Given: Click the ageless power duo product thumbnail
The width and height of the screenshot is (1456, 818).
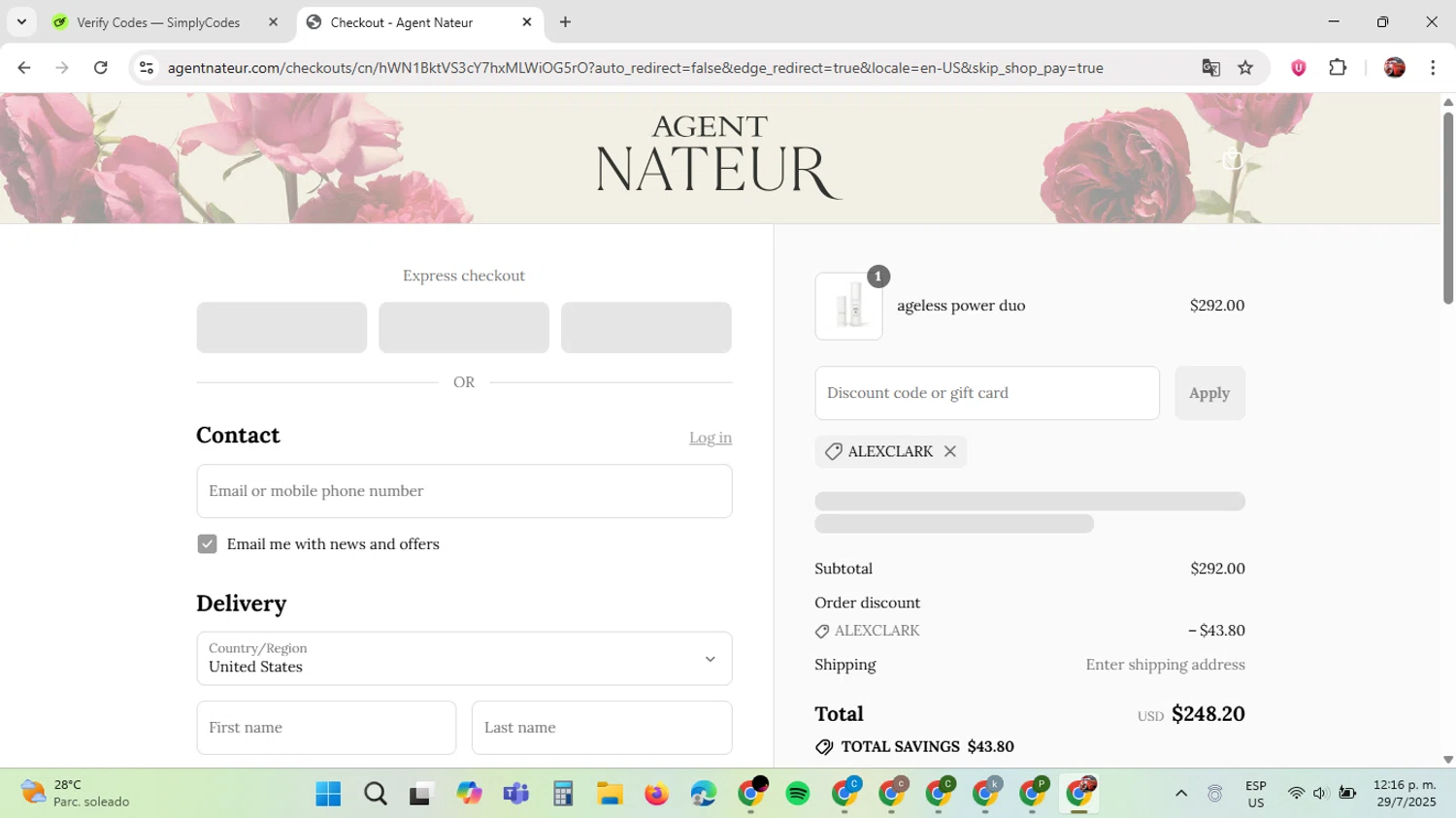Looking at the screenshot, I should tap(849, 306).
